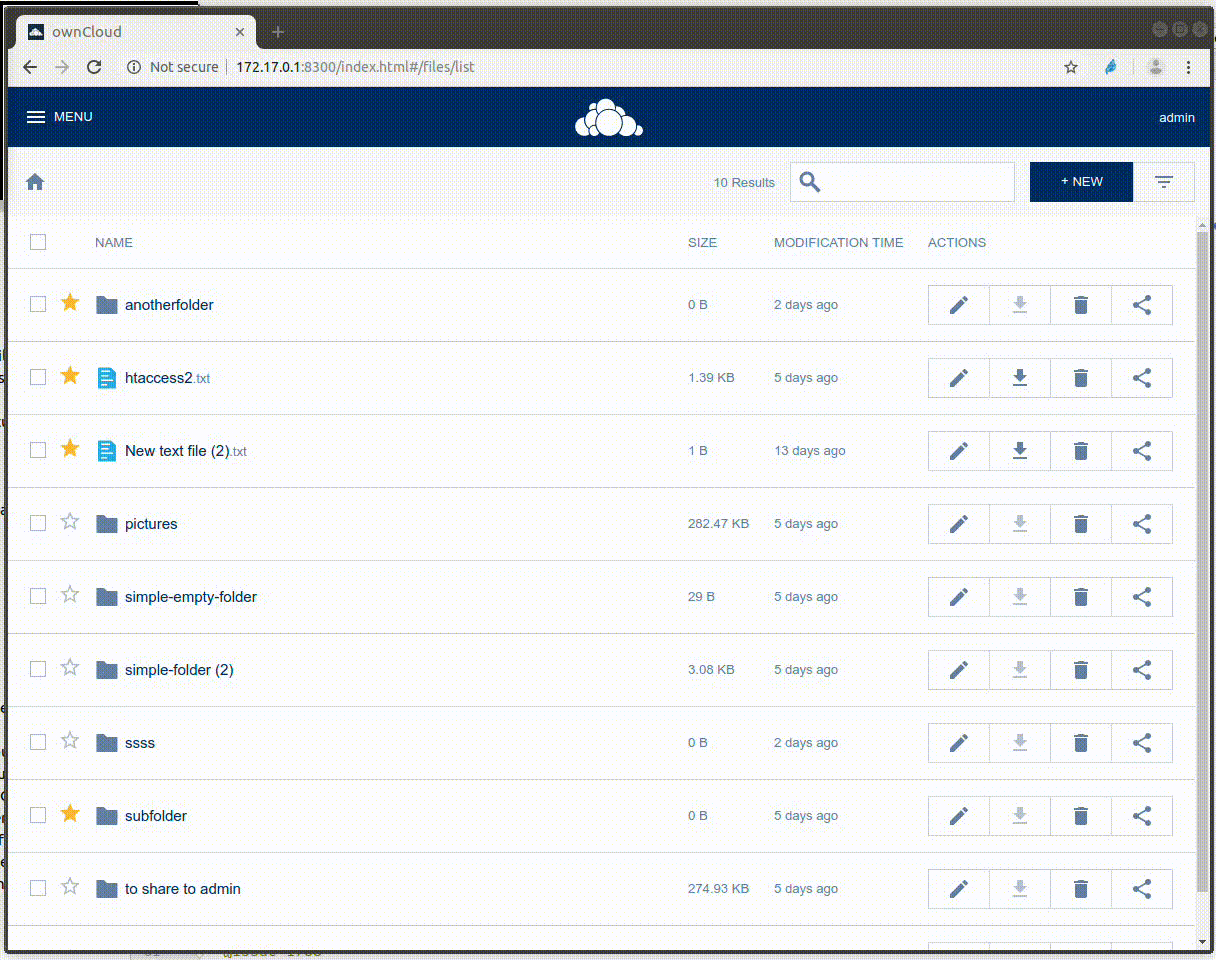Mark pictures folder as favorite
The image size is (1216, 960).
click(x=70, y=521)
